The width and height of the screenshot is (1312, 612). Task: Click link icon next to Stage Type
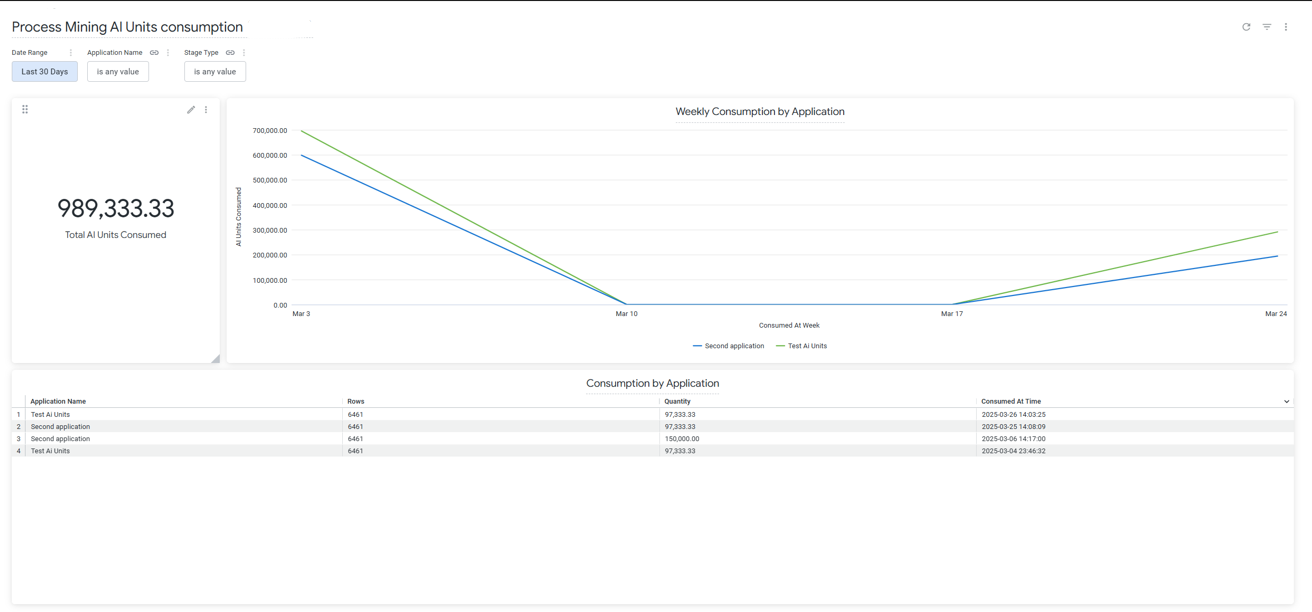tap(230, 53)
